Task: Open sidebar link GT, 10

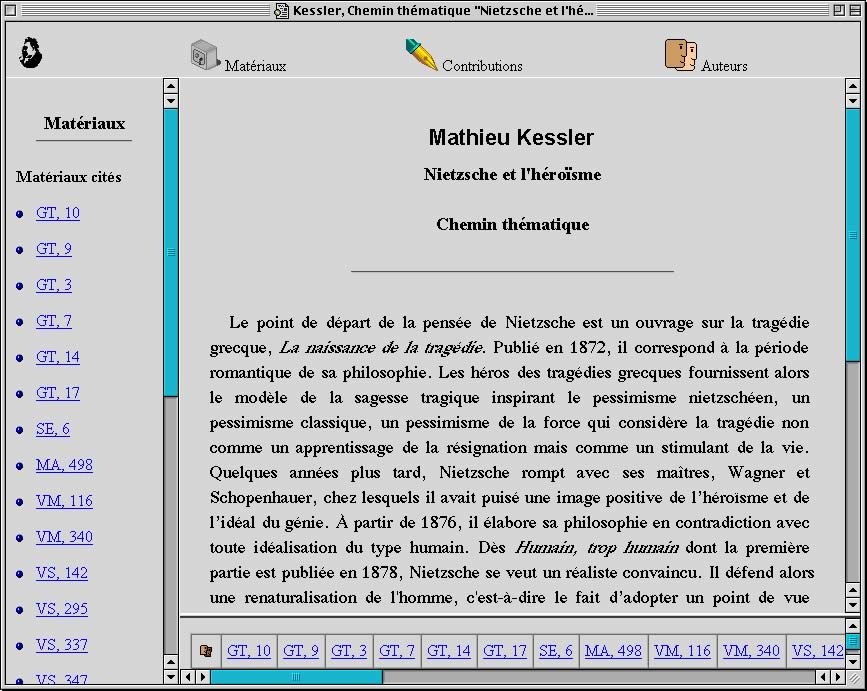Action: (58, 213)
